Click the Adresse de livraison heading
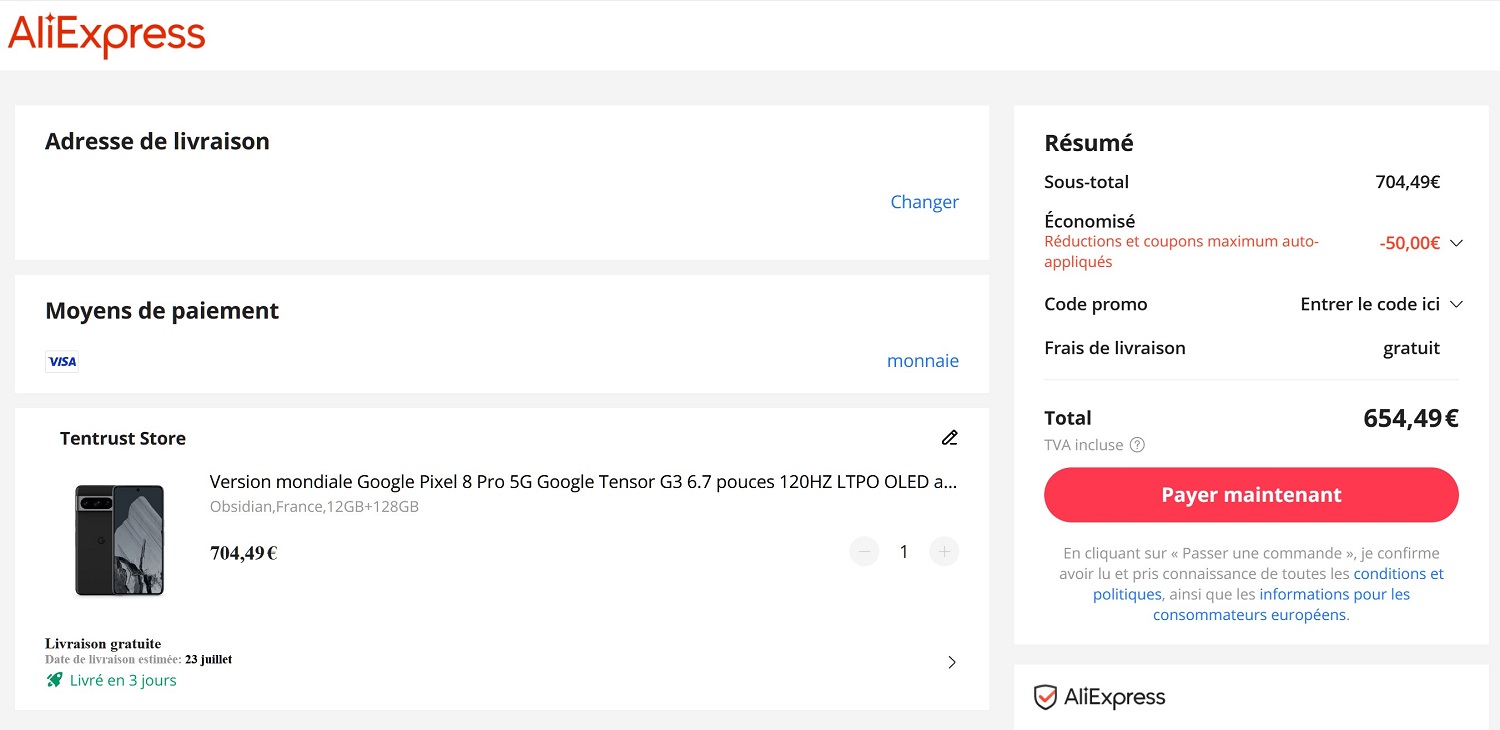This screenshot has height=730, width=1500. coord(157,141)
